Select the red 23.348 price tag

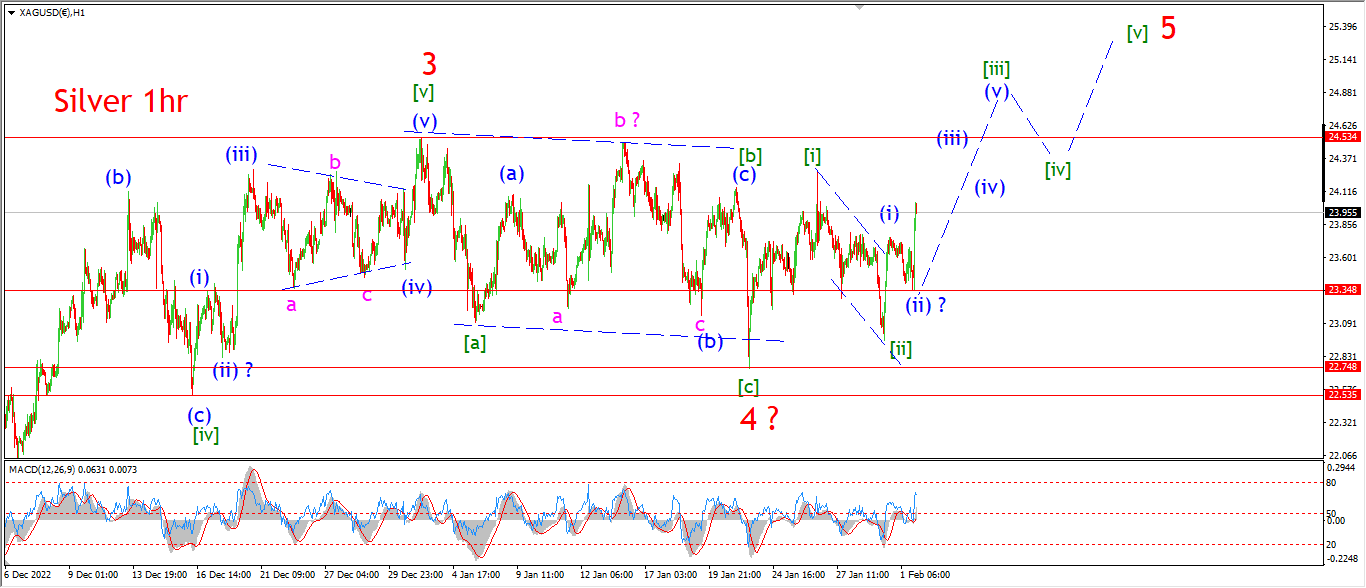point(1341,290)
